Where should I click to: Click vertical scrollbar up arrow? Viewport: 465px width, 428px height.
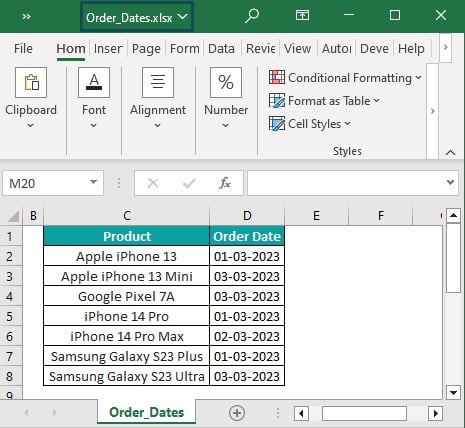(453, 216)
